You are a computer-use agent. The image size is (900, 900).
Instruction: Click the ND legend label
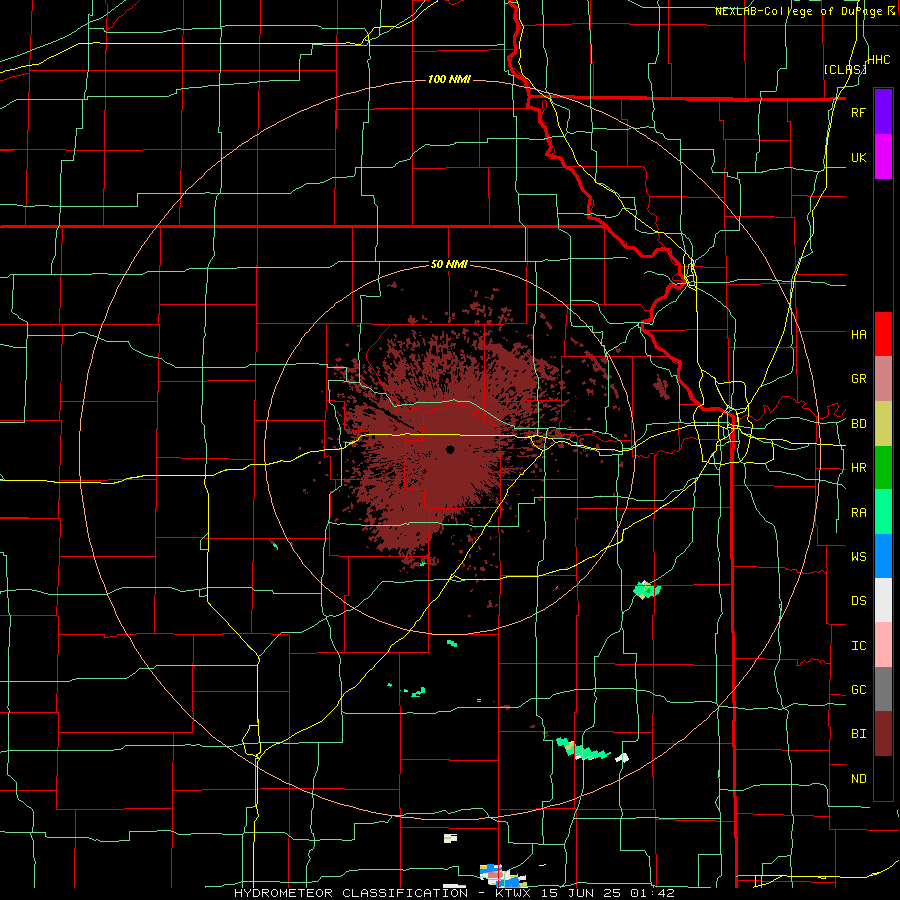tap(858, 779)
